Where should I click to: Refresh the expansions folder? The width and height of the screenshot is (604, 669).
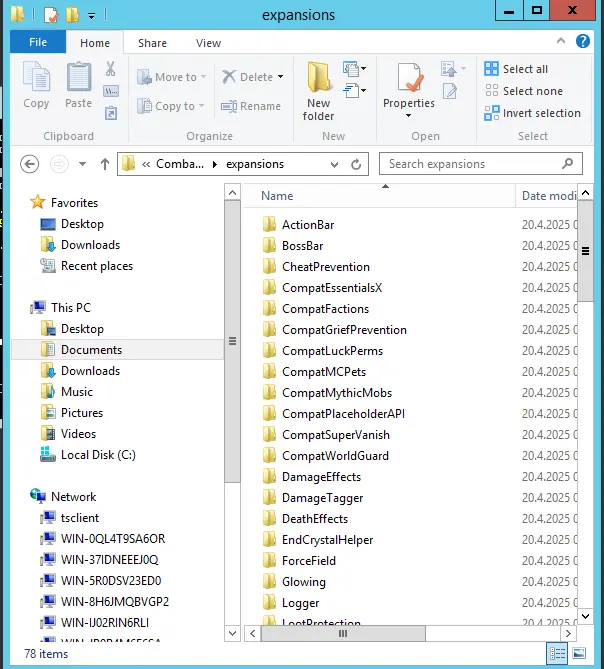(x=356, y=164)
